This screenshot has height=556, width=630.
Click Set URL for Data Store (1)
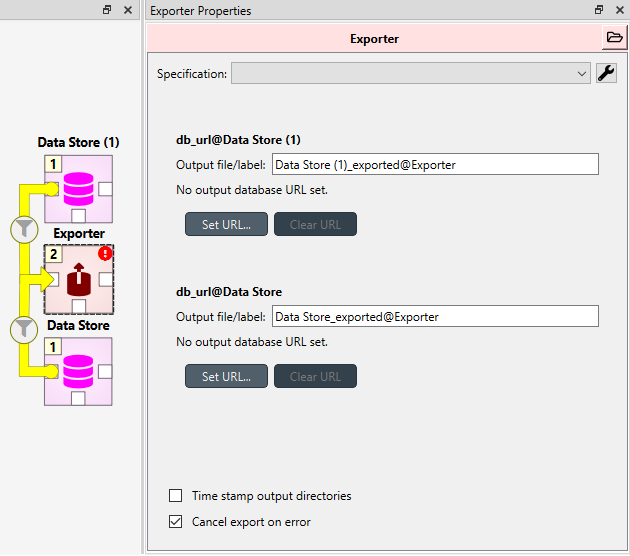[x=226, y=224]
